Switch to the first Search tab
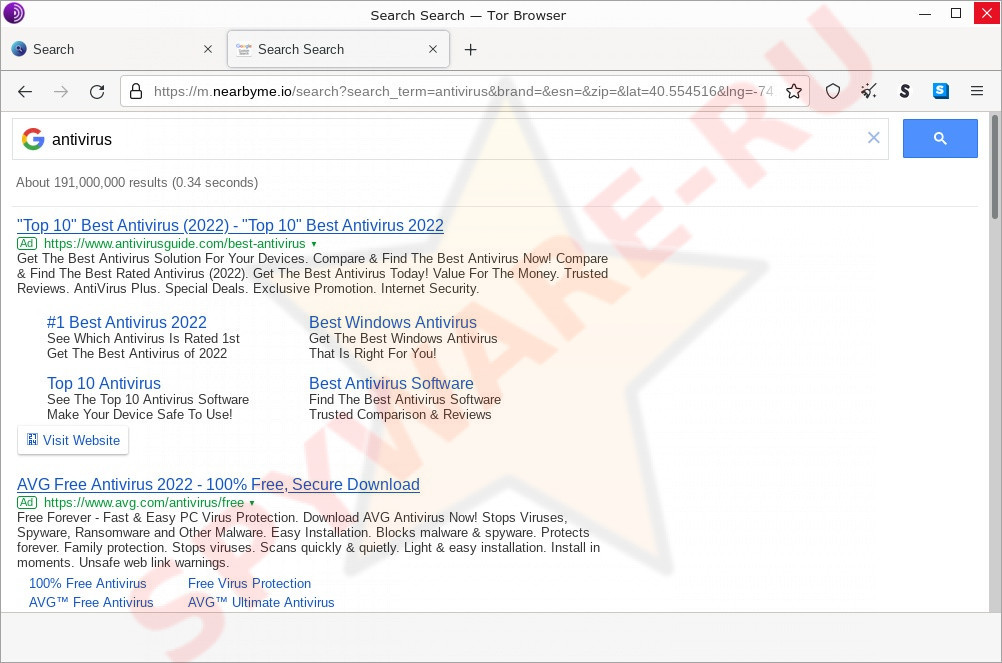 [x=112, y=49]
